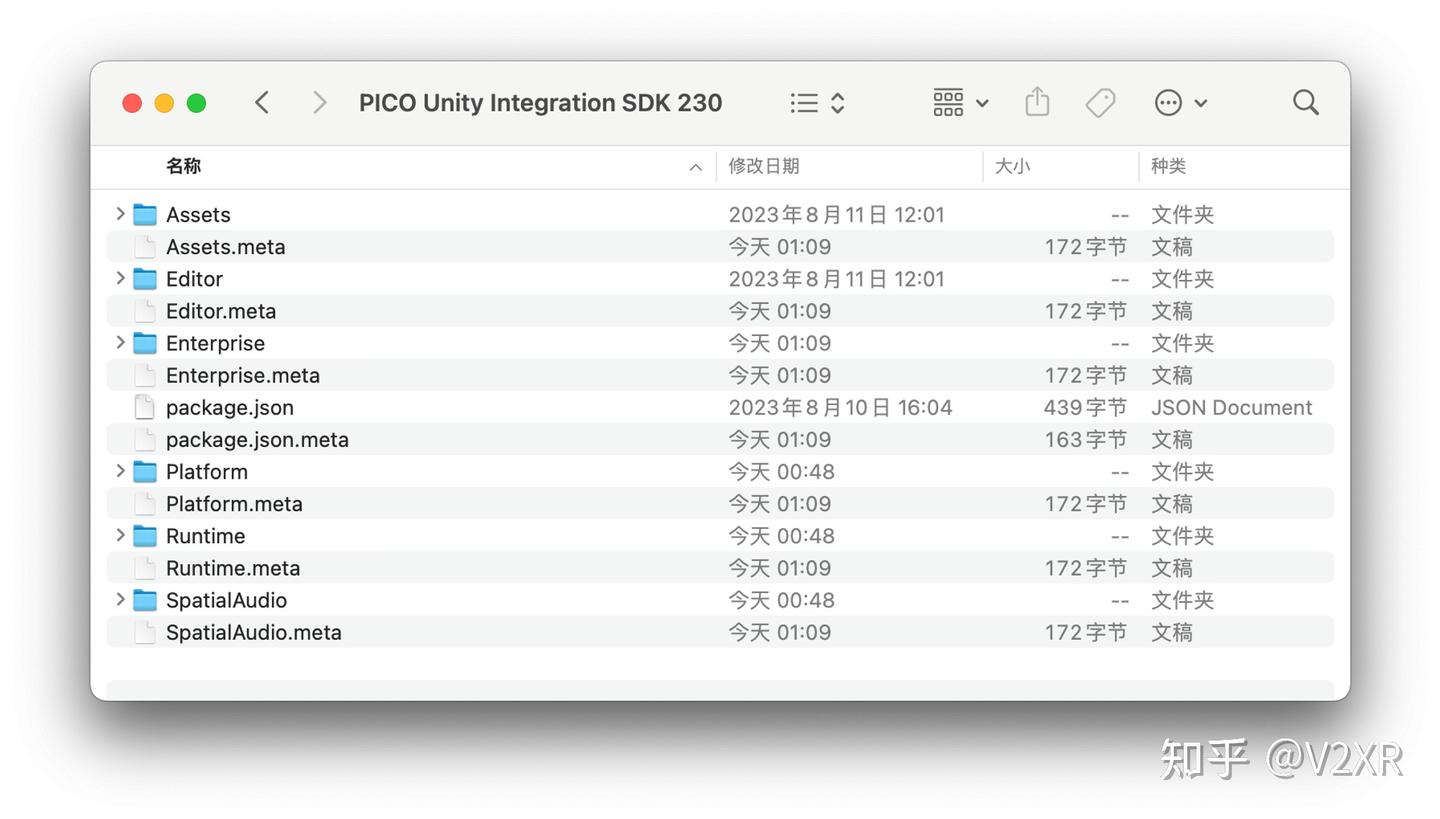Screen dimensions: 1440x819
Task: Select the Platform folder icon
Action: [145, 471]
